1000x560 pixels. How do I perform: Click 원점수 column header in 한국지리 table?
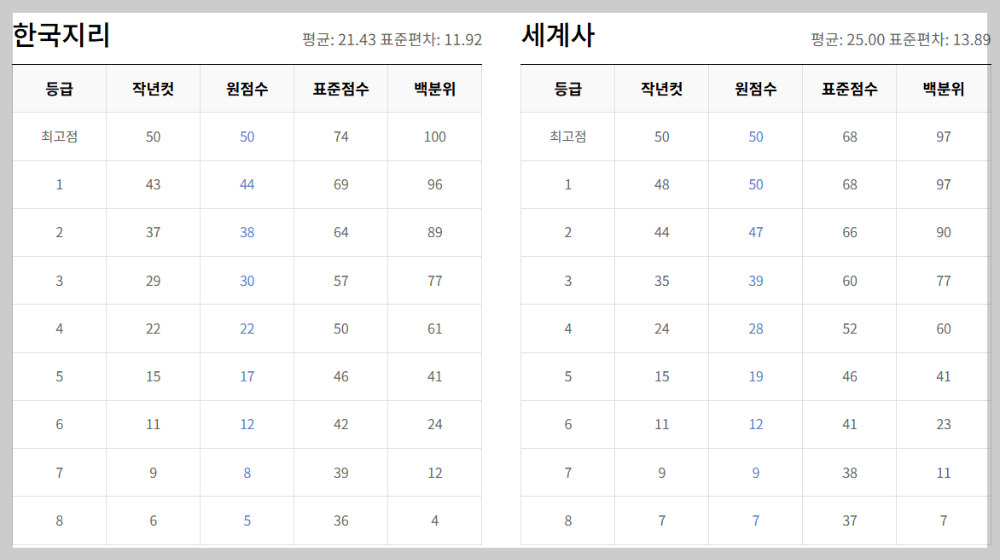coord(247,89)
